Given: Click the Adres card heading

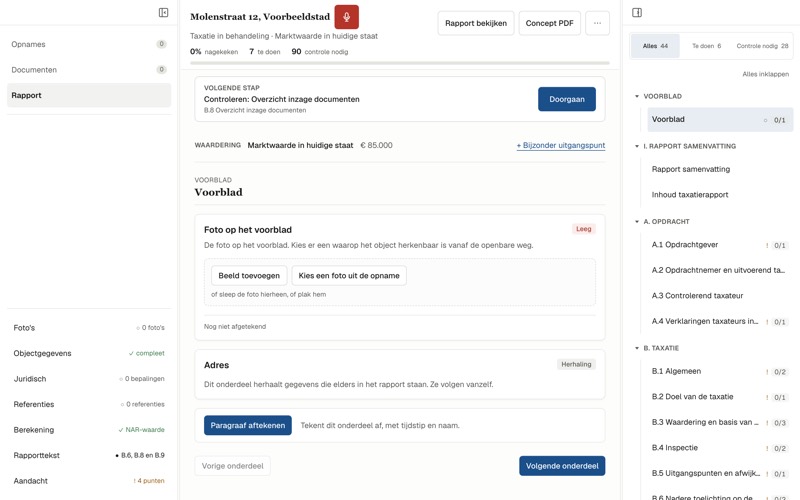Looking at the screenshot, I should click(x=216, y=365).
